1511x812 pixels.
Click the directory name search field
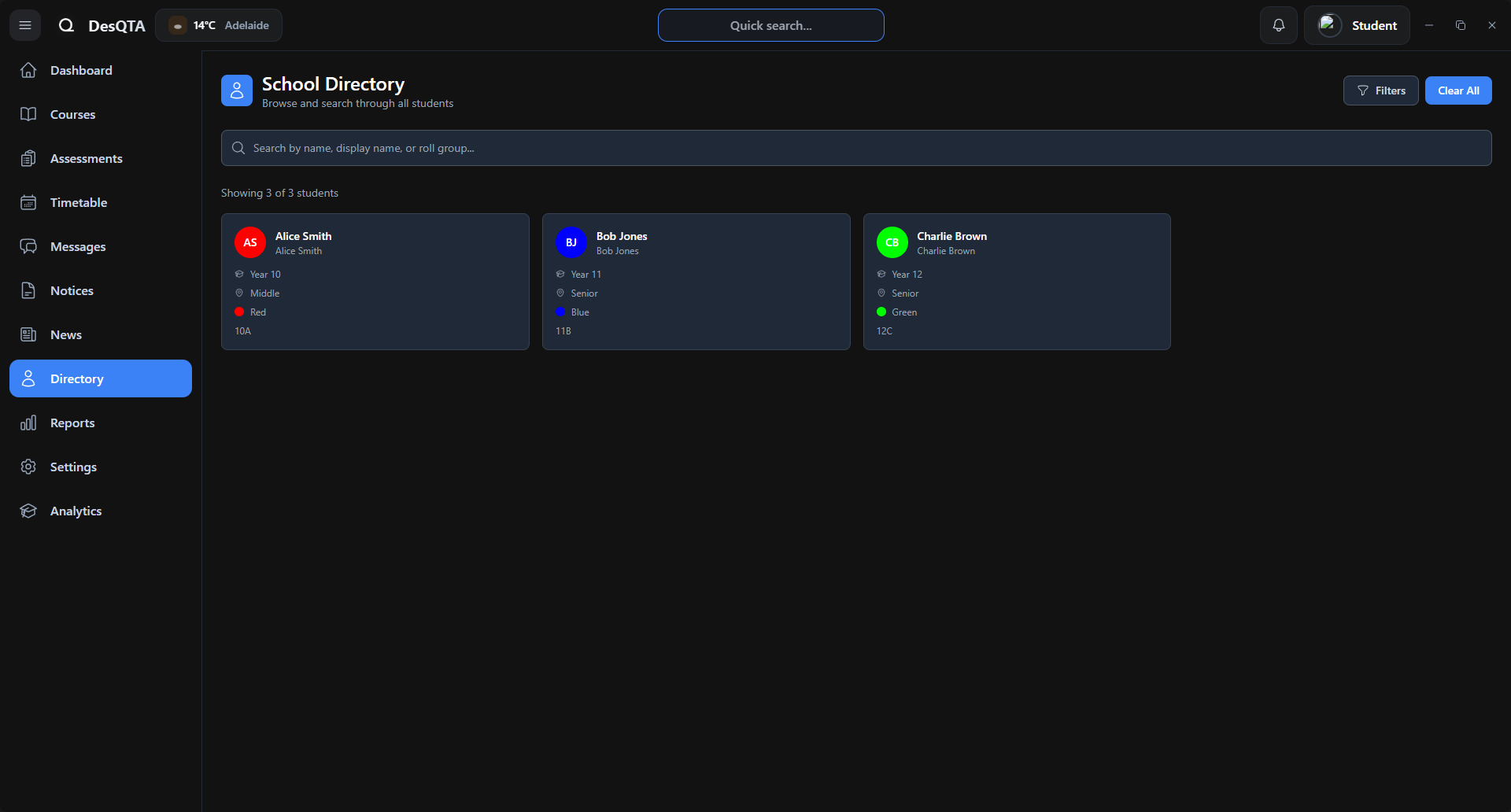[x=856, y=148]
